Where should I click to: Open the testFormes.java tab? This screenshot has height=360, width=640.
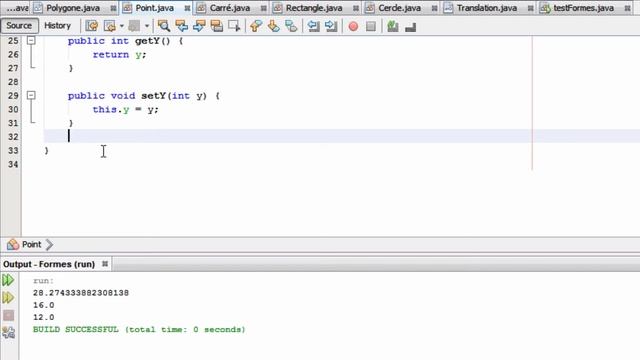click(583, 8)
